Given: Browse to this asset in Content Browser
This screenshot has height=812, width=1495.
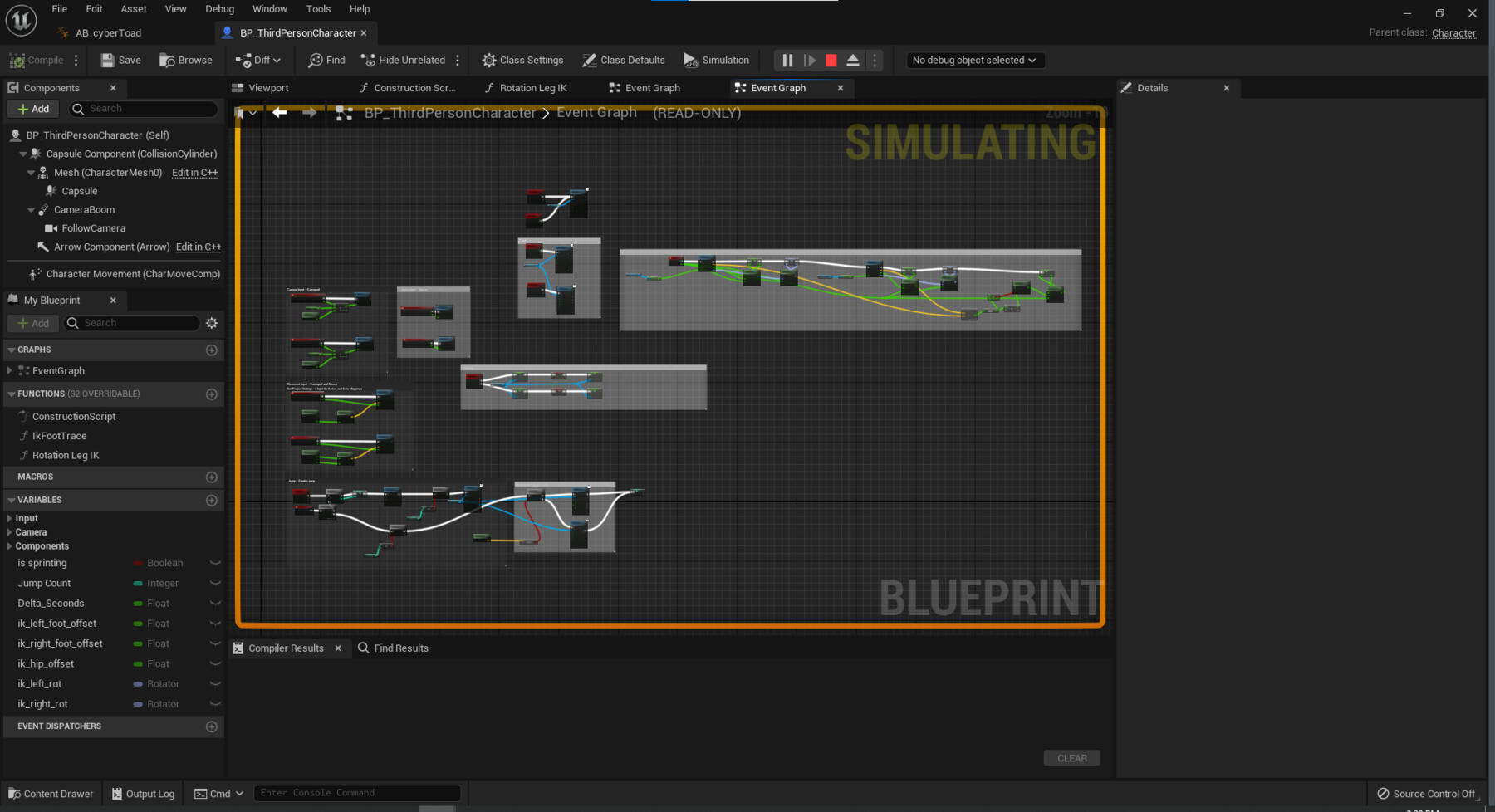Looking at the screenshot, I should tap(186, 60).
